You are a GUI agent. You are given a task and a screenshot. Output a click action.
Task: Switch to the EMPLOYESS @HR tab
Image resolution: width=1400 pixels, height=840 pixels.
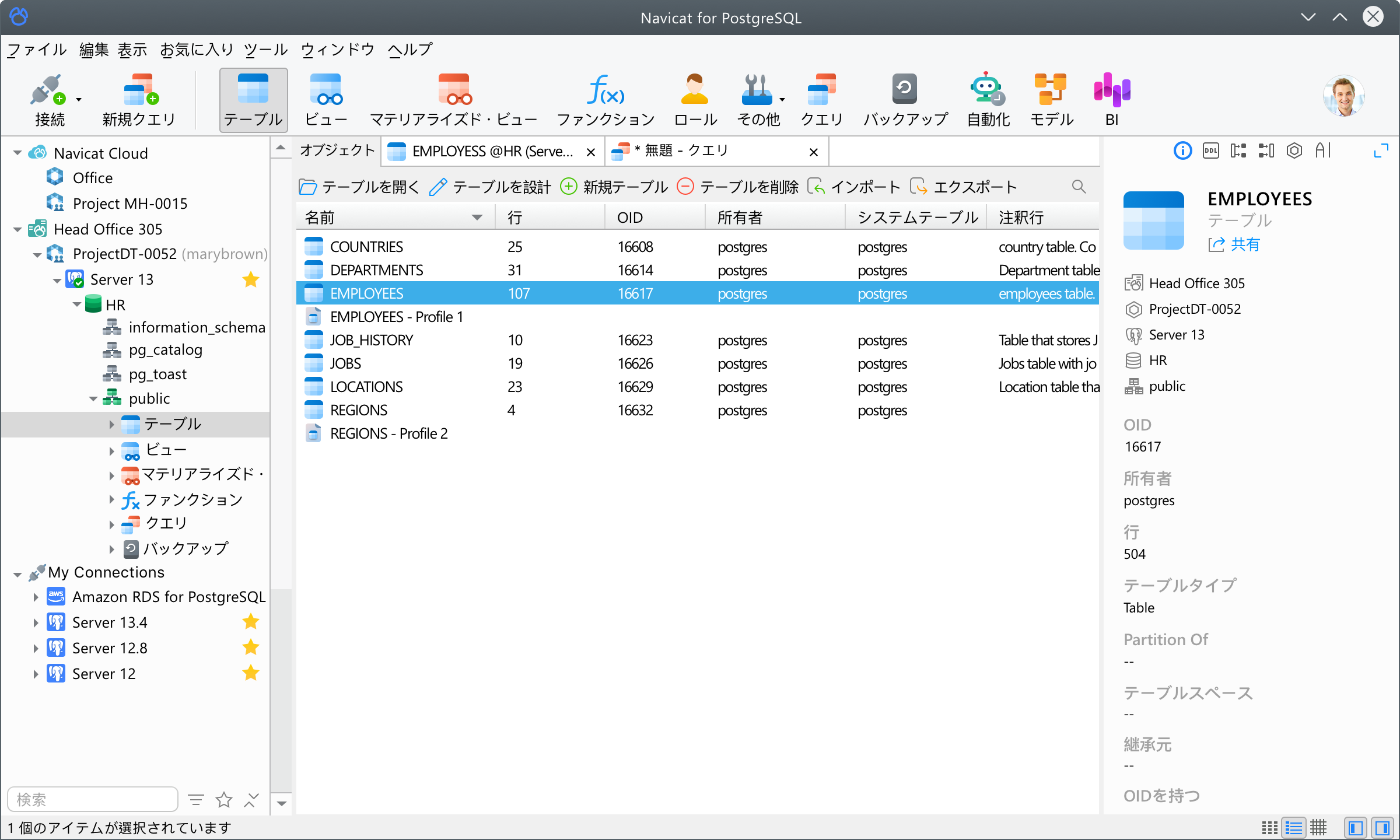tap(492, 152)
